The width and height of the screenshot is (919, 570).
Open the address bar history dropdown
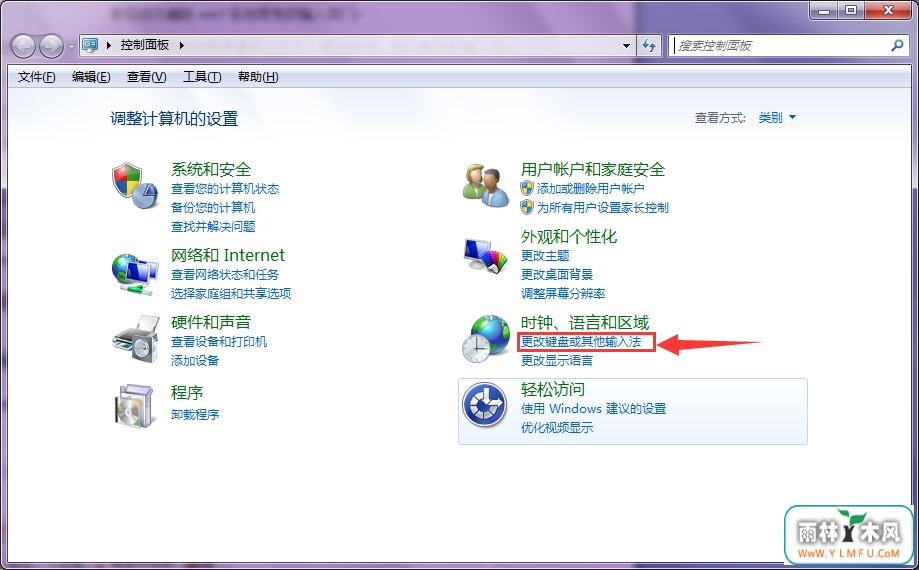pyautogui.click(x=626, y=45)
